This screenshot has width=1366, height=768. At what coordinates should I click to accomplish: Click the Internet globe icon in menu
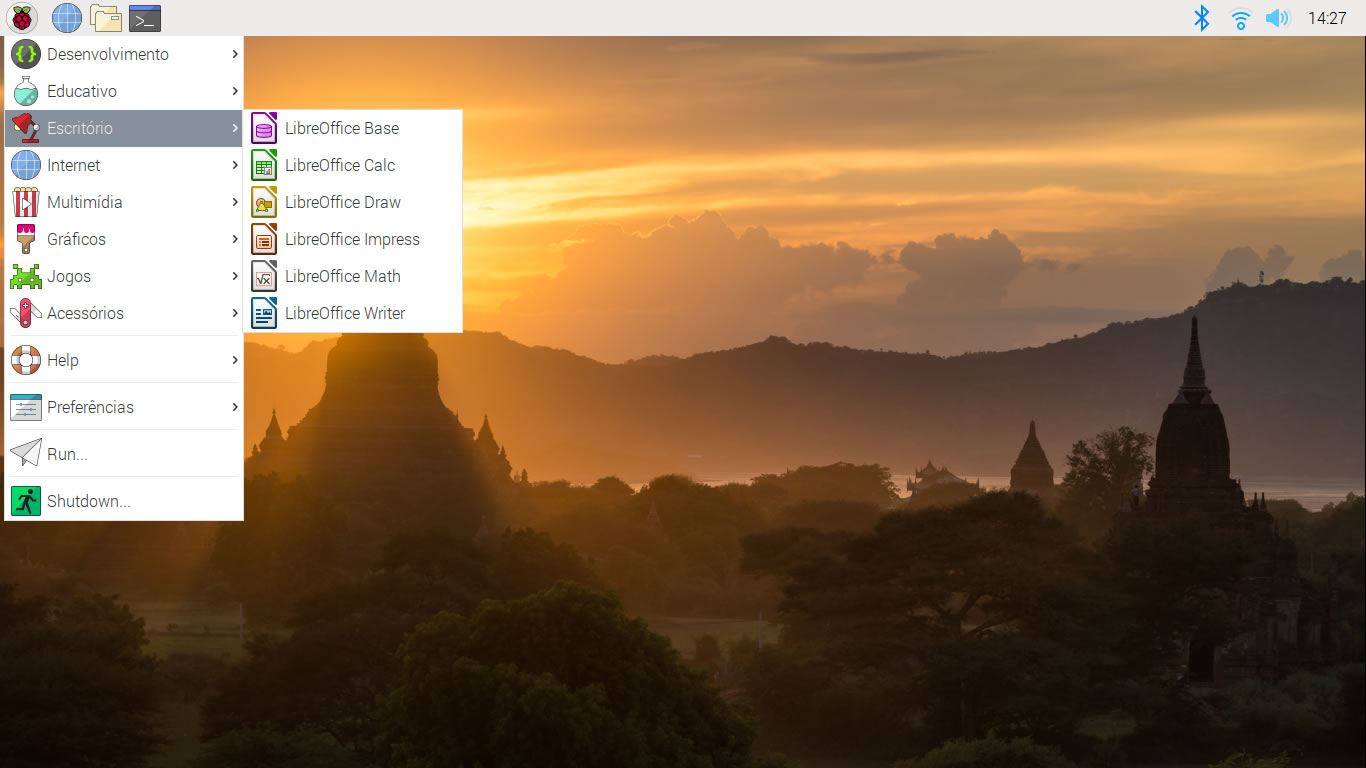[26, 165]
